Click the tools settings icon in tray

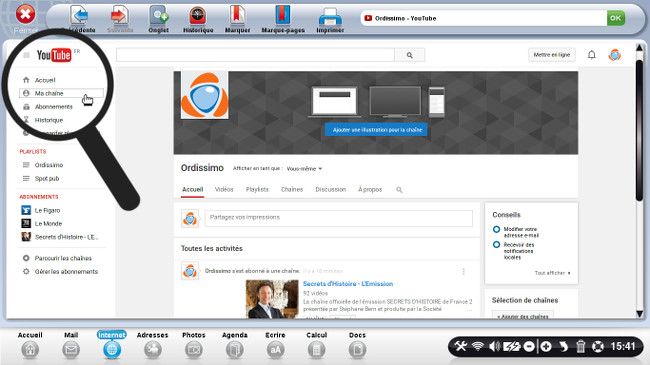point(461,346)
